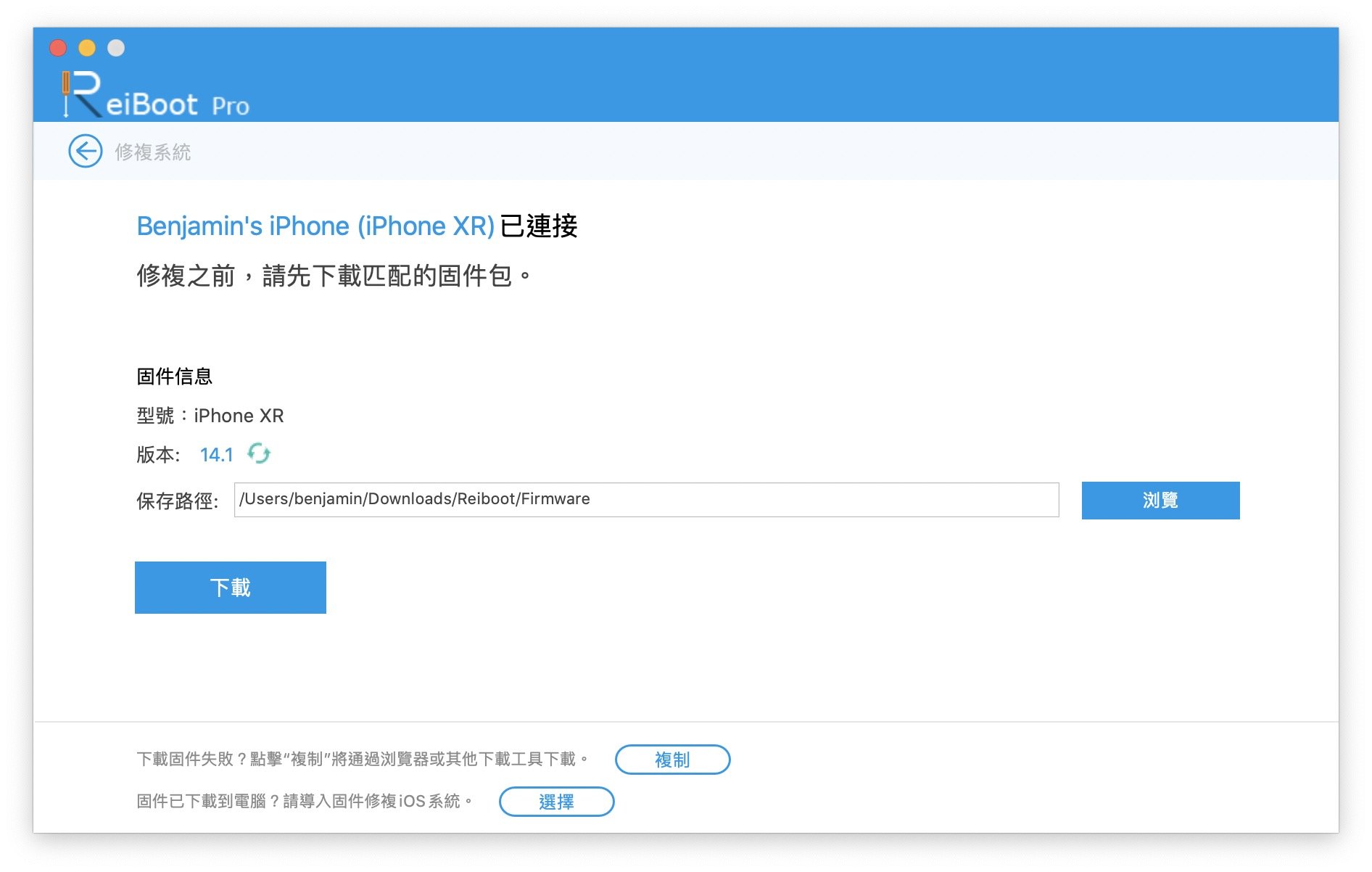
Task: Click the firmware download failure hint text
Action: coord(362,760)
